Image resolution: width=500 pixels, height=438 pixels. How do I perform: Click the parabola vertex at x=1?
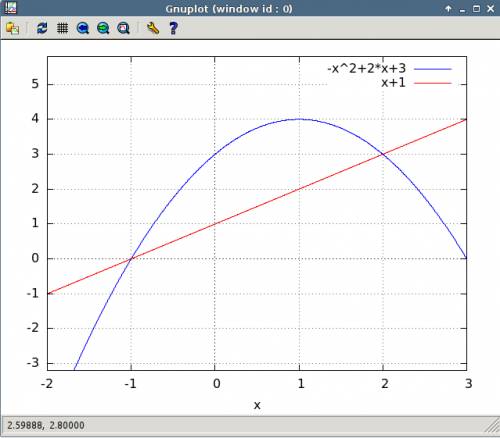pos(299,119)
